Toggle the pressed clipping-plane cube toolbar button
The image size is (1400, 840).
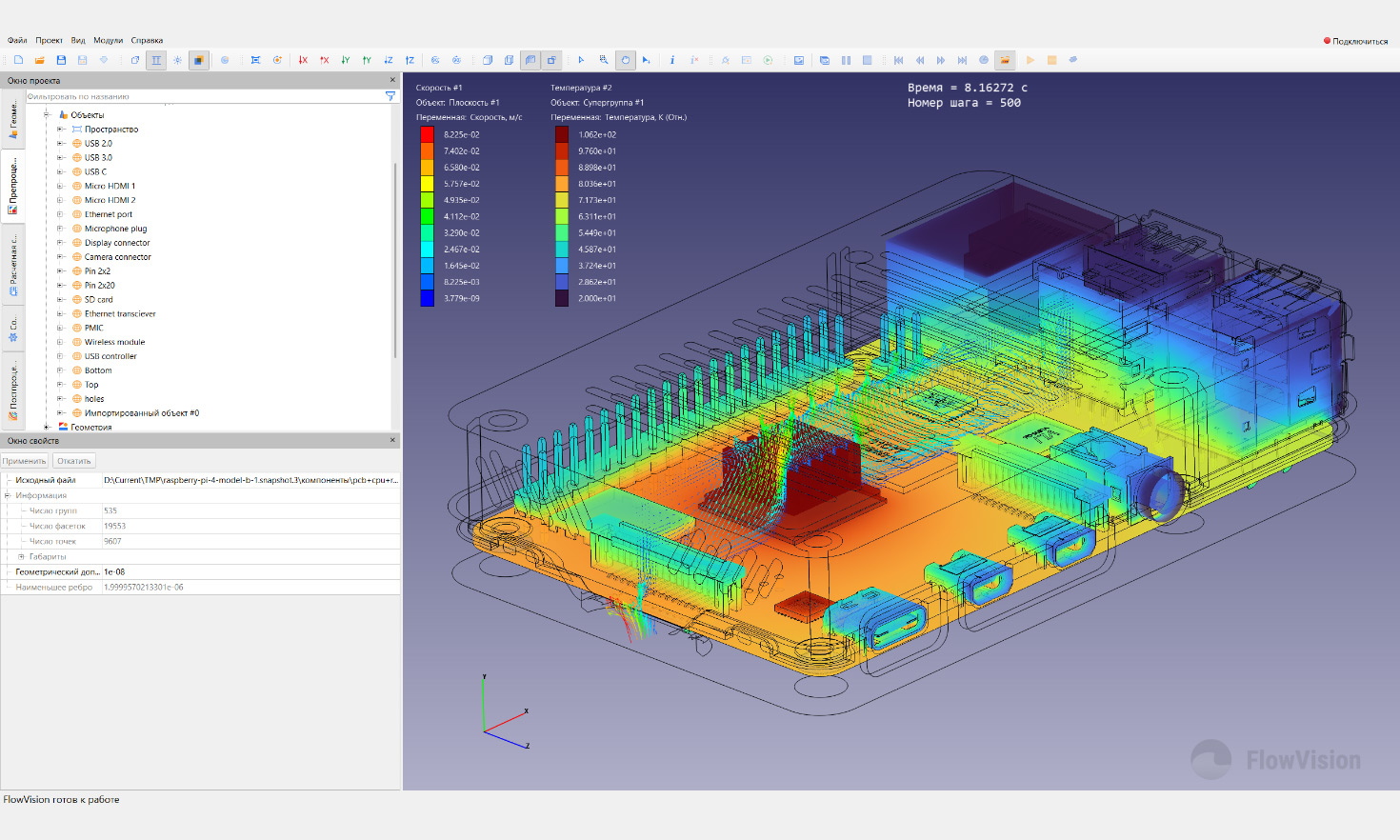pos(530,60)
